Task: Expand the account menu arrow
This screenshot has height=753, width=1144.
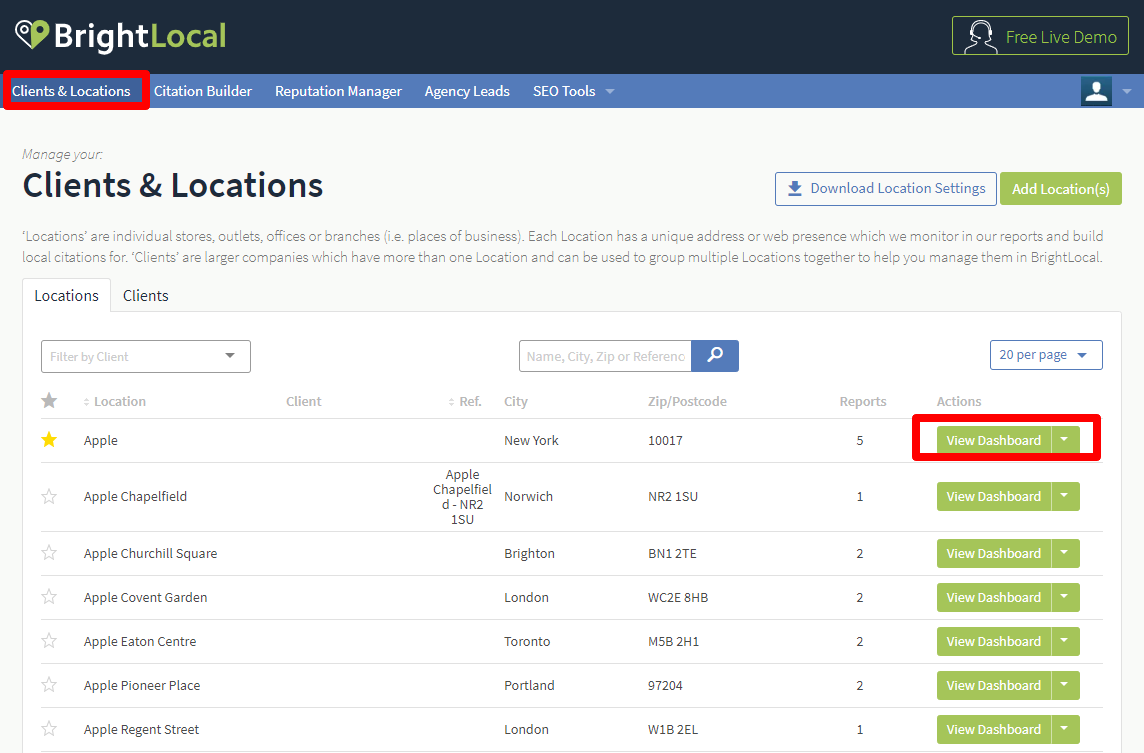Action: [1126, 91]
